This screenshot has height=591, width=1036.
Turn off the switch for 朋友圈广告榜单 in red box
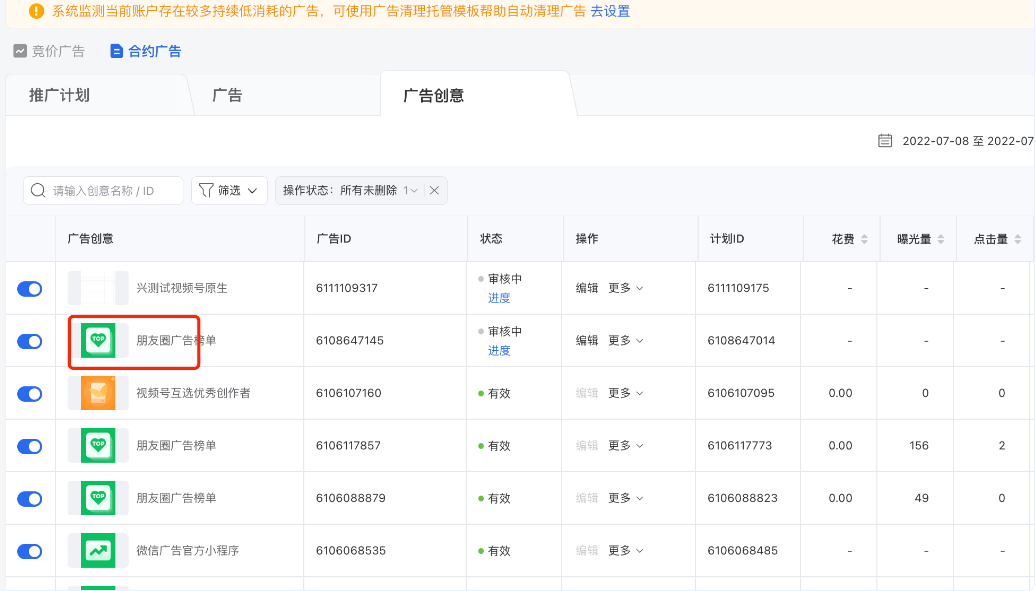pos(30,341)
